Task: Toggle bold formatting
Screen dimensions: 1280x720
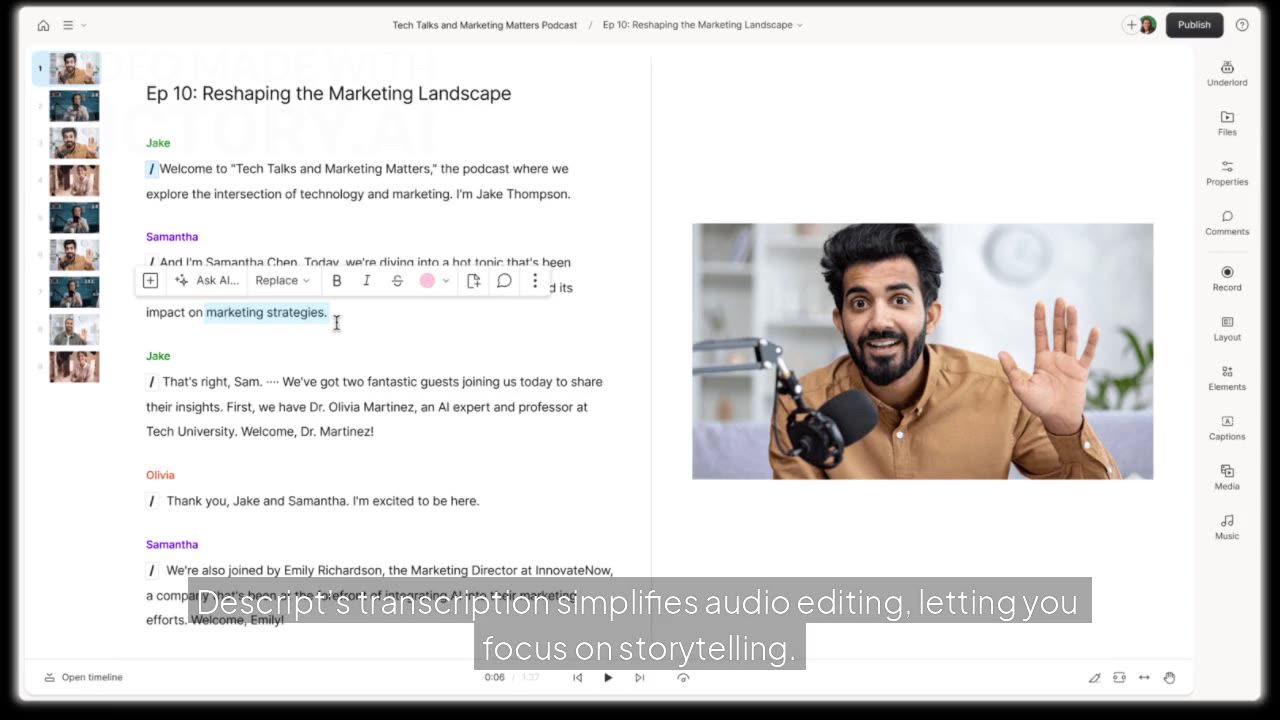Action: click(337, 281)
